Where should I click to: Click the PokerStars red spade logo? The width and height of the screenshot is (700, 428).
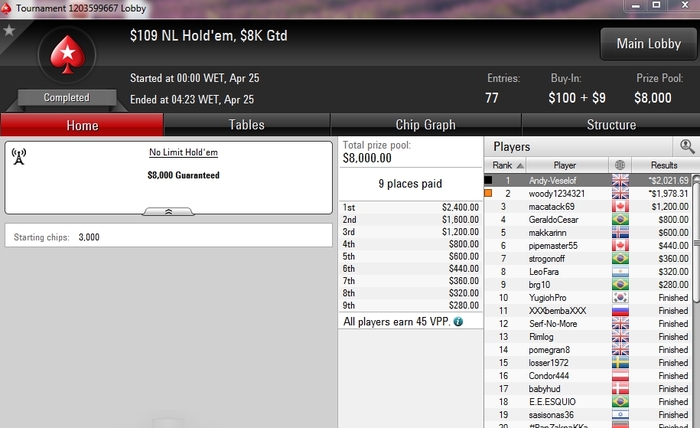tap(67, 54)
